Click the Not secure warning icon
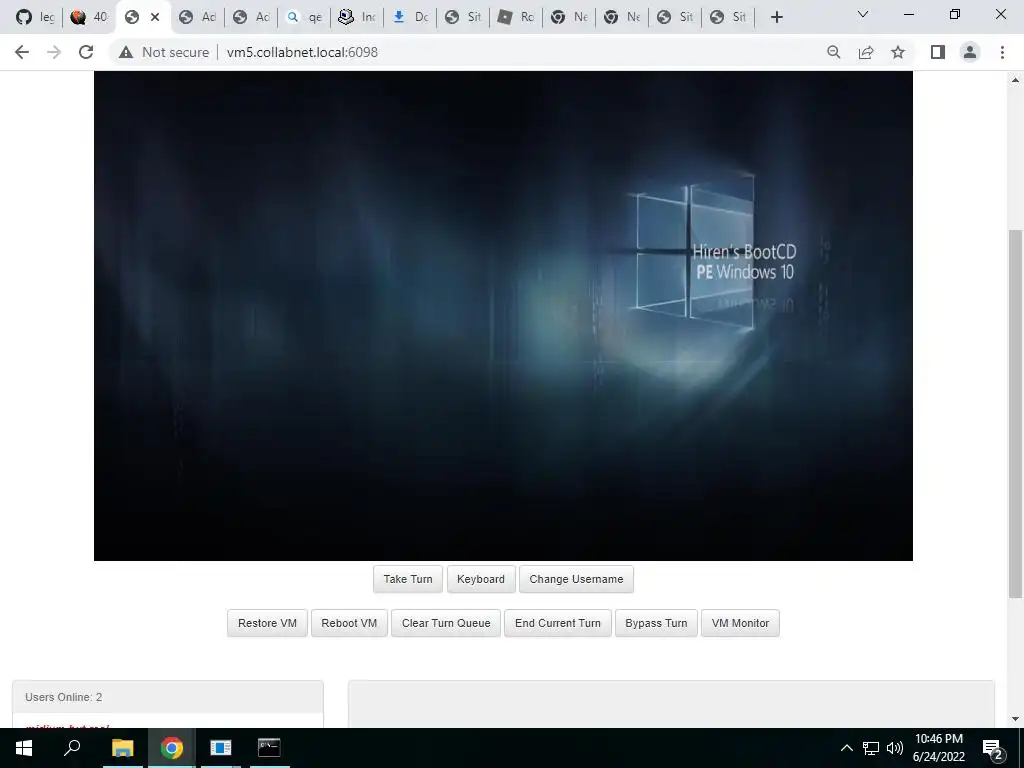 coord(126,52)
